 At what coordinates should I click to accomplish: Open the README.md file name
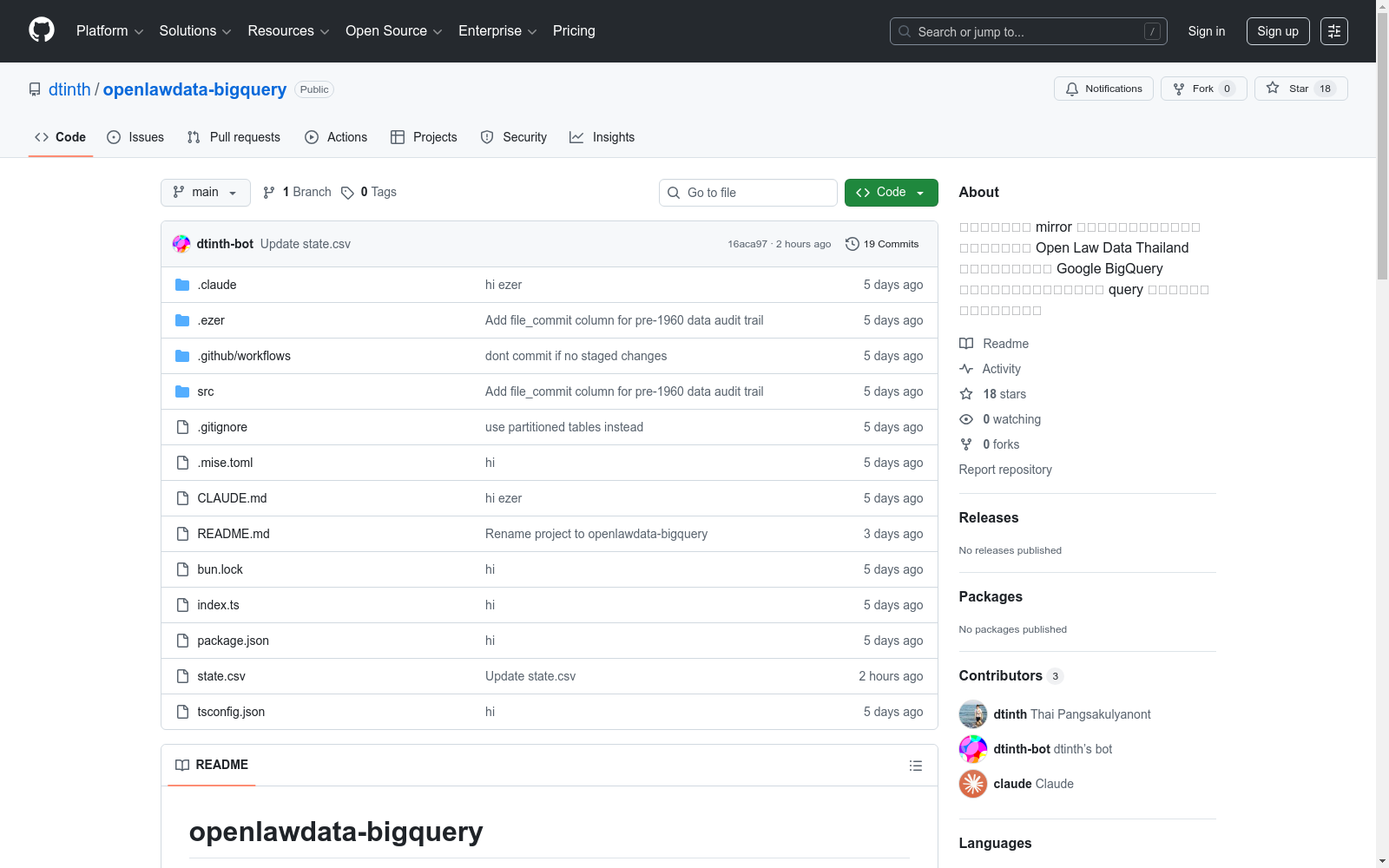click(x=234, y=534)
